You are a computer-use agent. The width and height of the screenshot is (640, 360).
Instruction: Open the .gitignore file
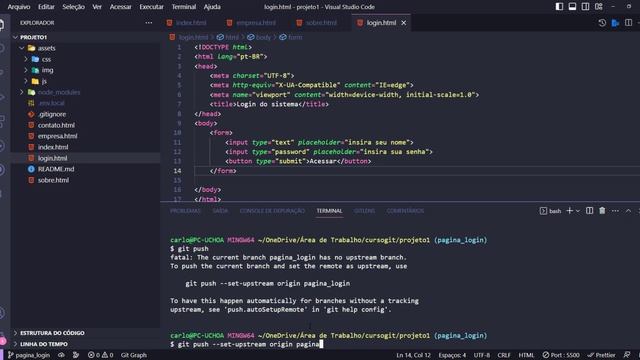(x=51, y=114)
